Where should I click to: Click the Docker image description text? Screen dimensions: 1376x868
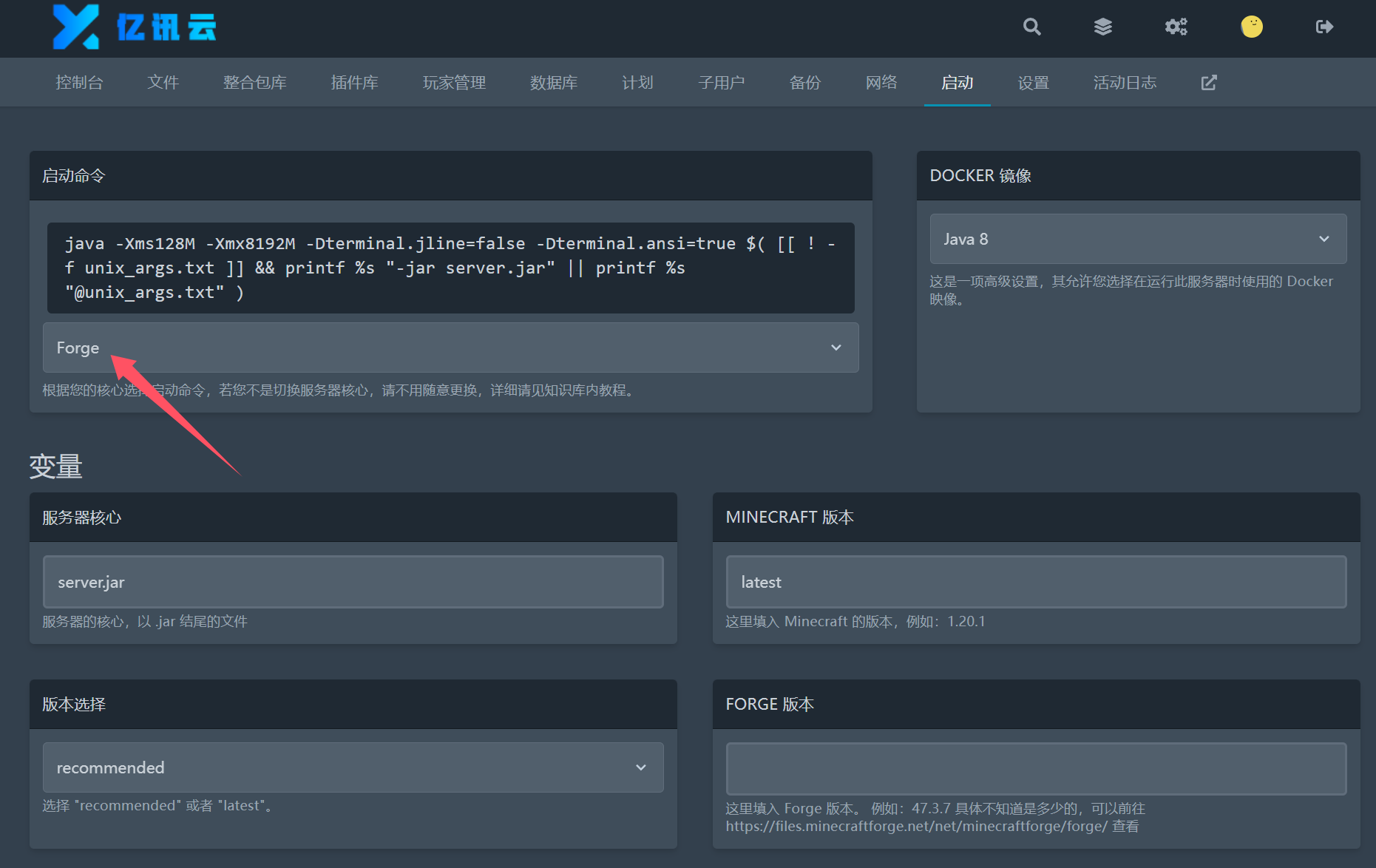[x=1131, y=290]
